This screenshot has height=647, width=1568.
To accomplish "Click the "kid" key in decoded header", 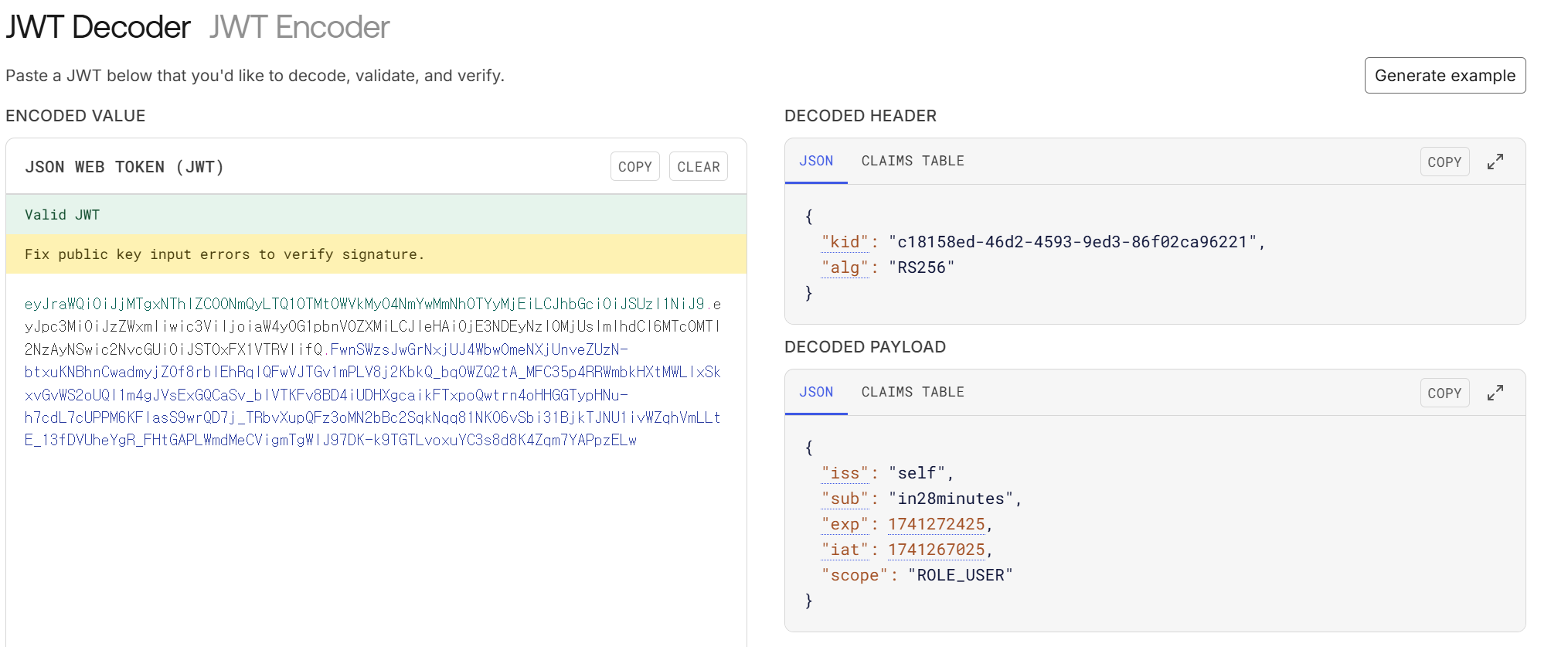I will (x=845, y=242).
